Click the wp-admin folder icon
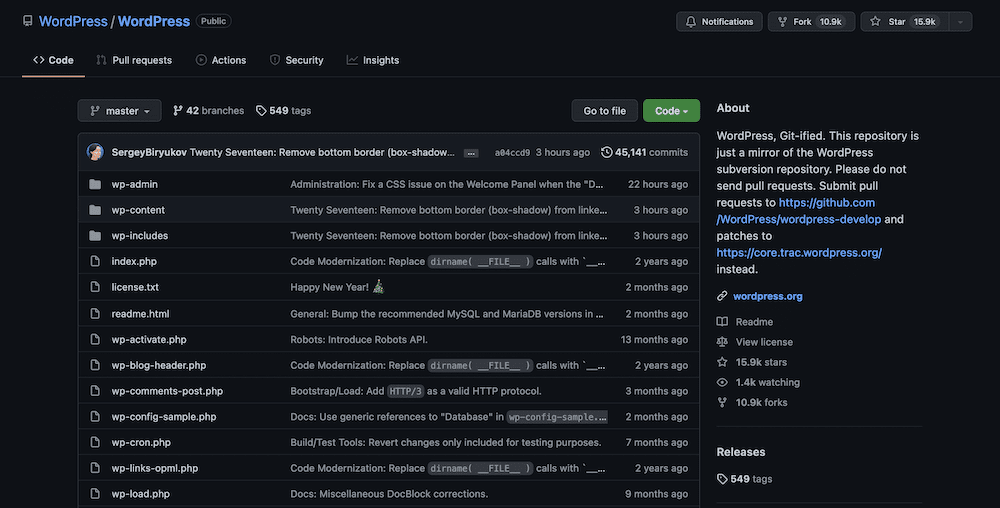 pos(95,184)
